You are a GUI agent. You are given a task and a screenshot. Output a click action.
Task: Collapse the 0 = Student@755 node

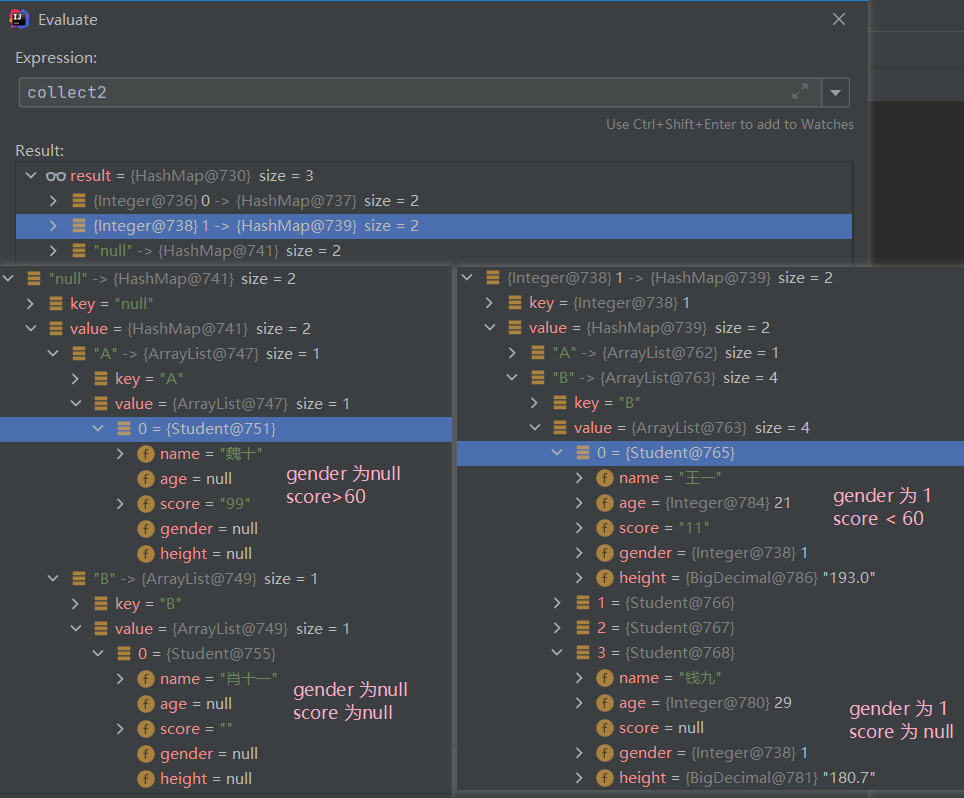click(98, 654)
